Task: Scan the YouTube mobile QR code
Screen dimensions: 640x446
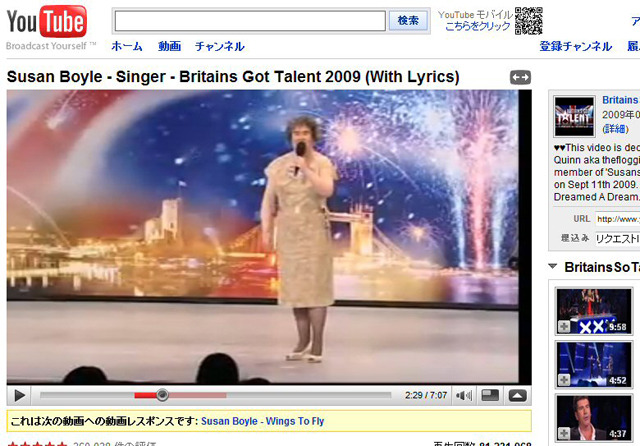Action: (x=529, y=21)
